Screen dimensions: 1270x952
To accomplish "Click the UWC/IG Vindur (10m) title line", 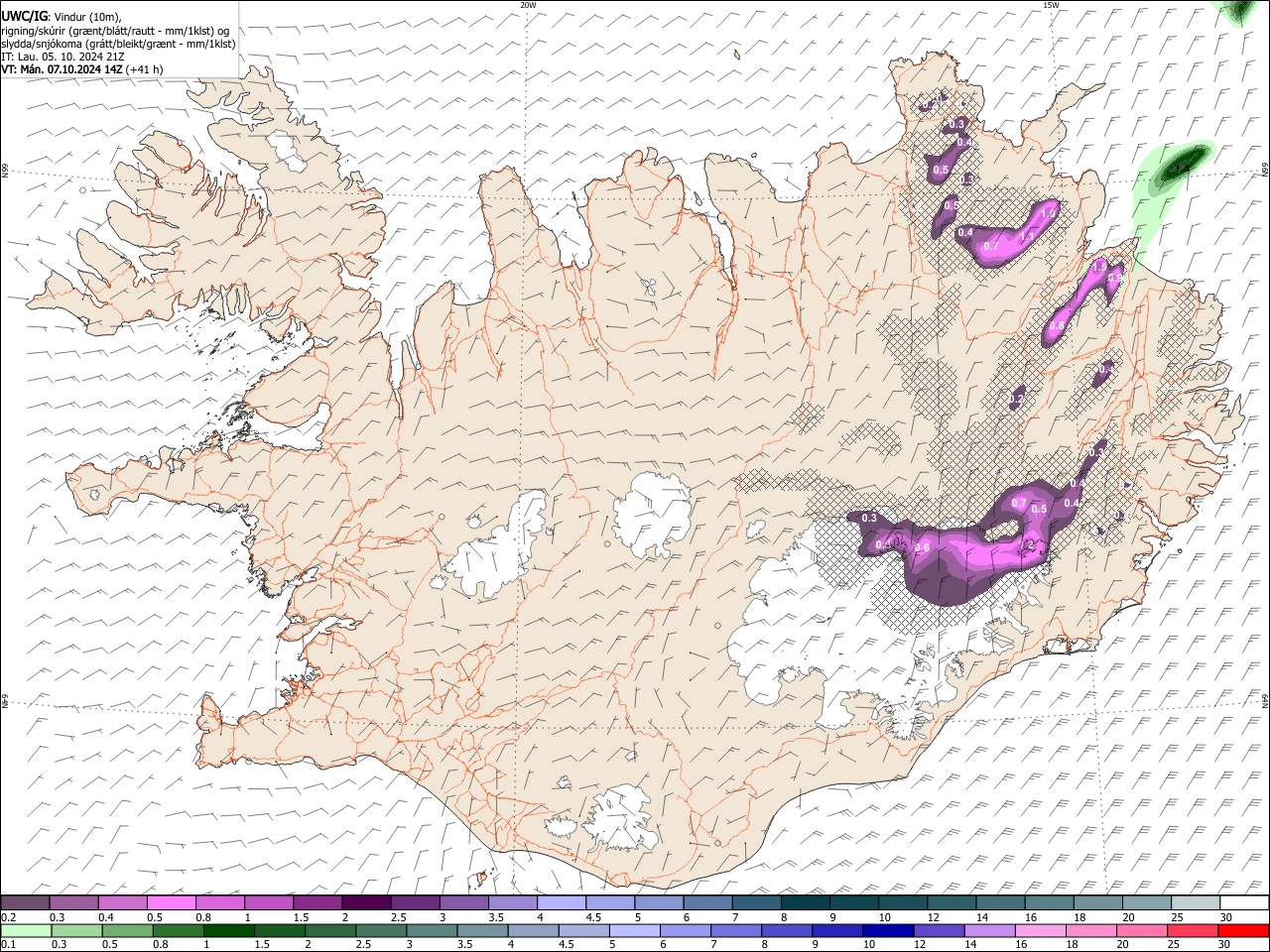I will tap(62, 16).
